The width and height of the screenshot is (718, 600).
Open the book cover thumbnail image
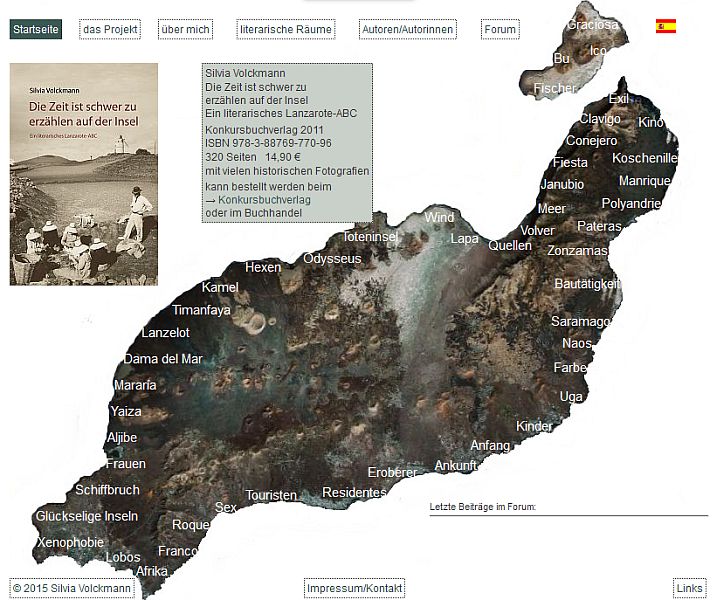[84, 175]
